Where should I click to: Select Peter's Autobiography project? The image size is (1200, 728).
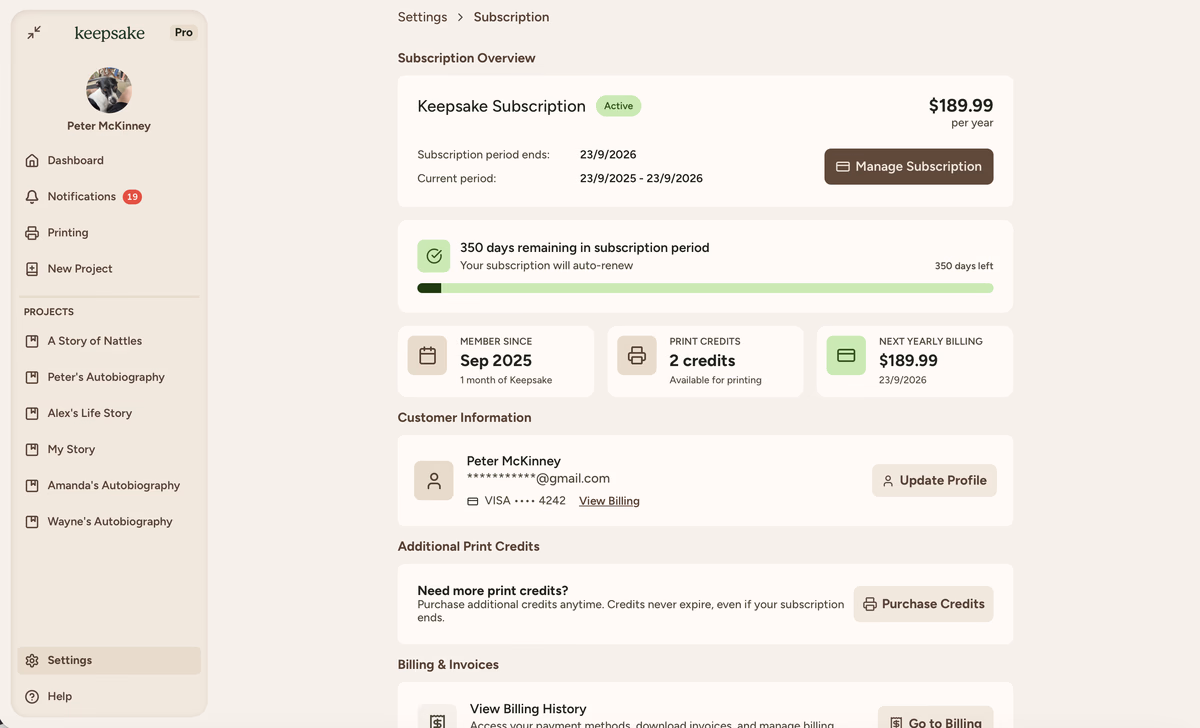(x=106, y=377)
